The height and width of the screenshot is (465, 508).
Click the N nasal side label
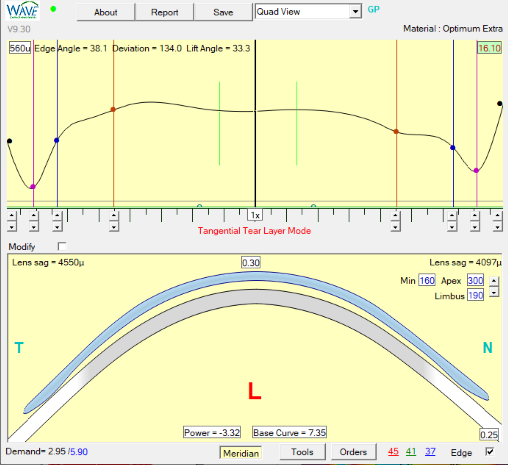coord(488,348)
